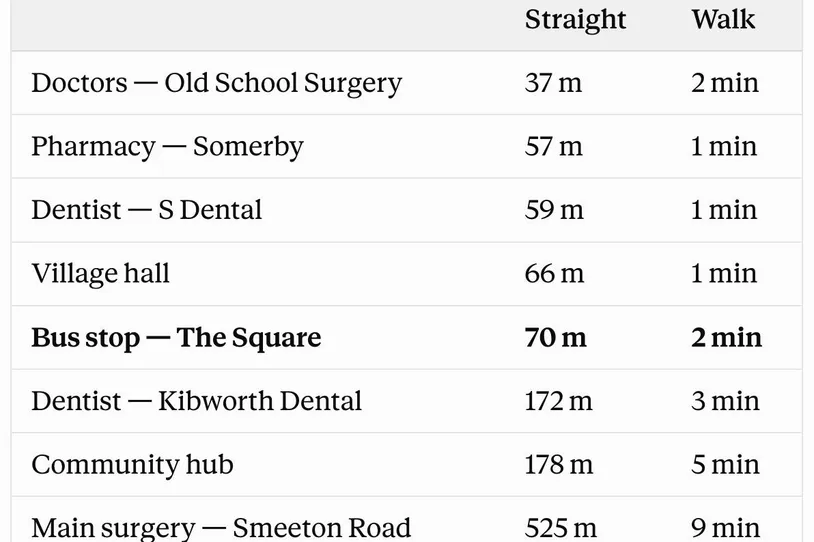This screenshot has width=814, height=542.
Task: Click the bold 70 m distance
Action: click(x=555, y=337)
